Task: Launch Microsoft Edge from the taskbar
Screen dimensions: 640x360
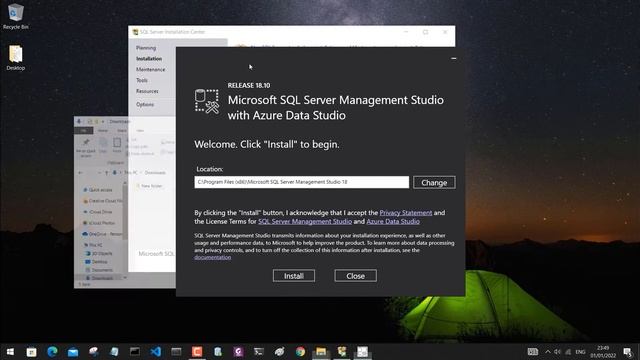Action: click(x=52, y=351)
